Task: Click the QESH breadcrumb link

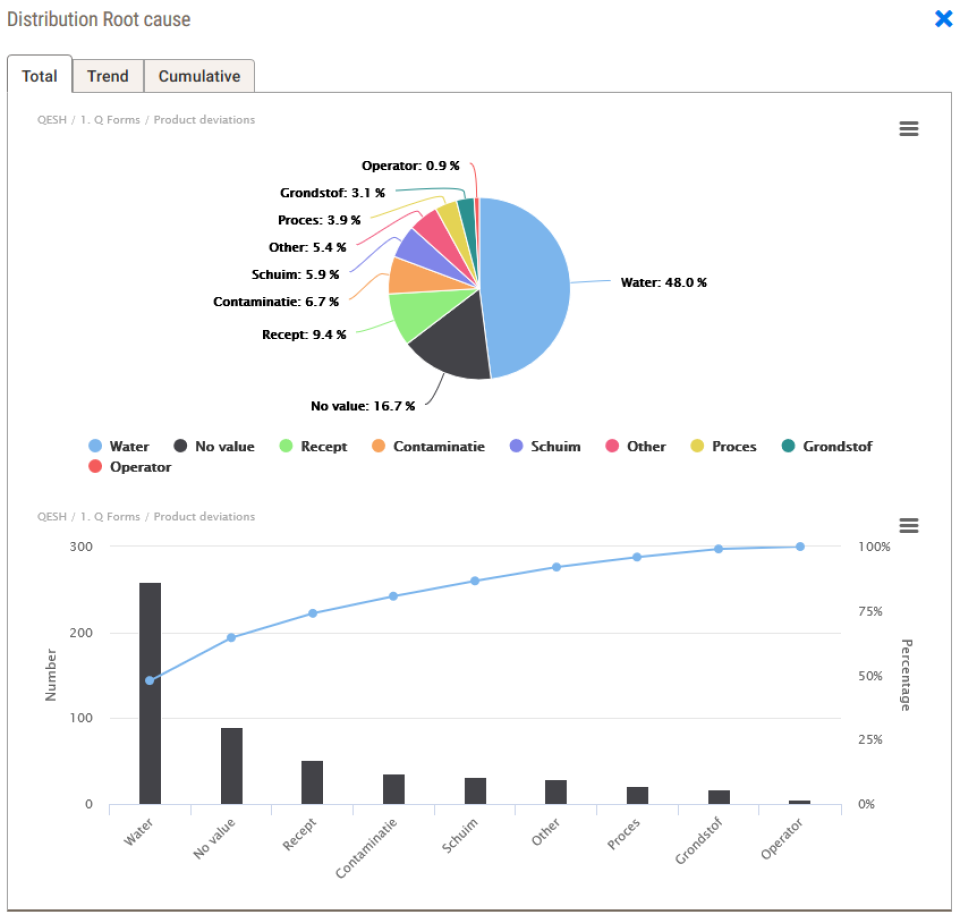Action: coord(51,119)
